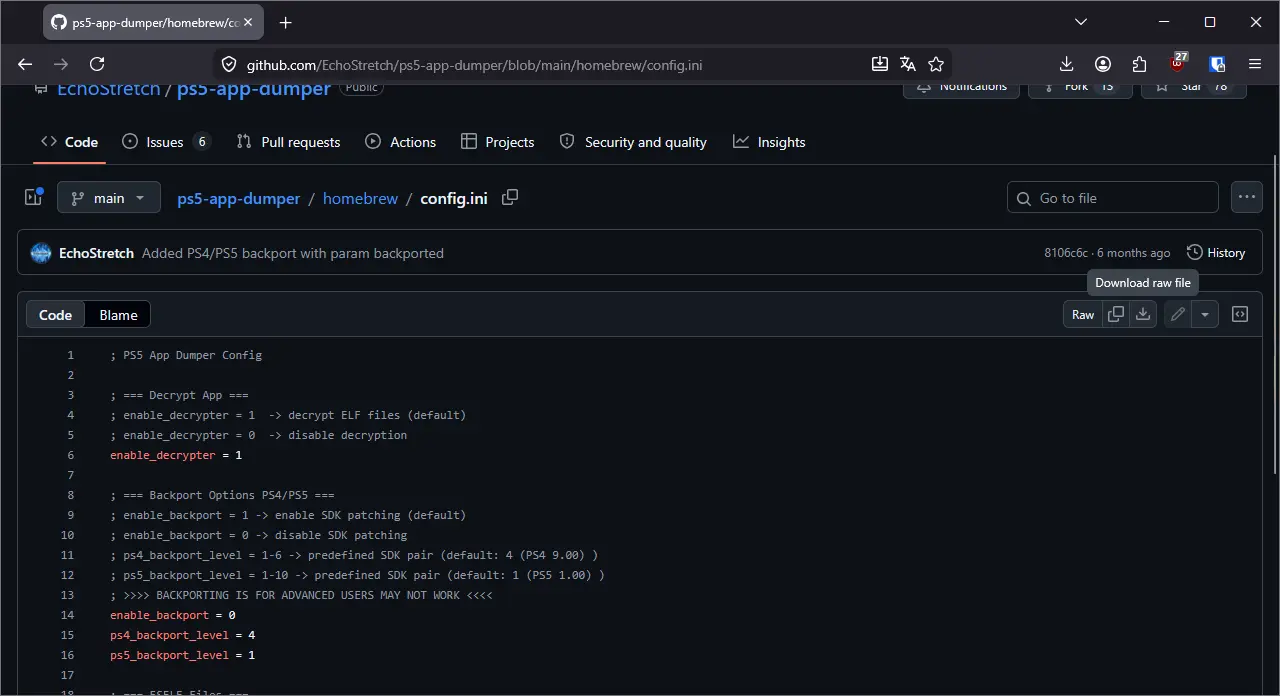Click the page vertical scrollbar
Image resolution: width=1280 pixels, height=696 pixels.
tap(1274, 315)
